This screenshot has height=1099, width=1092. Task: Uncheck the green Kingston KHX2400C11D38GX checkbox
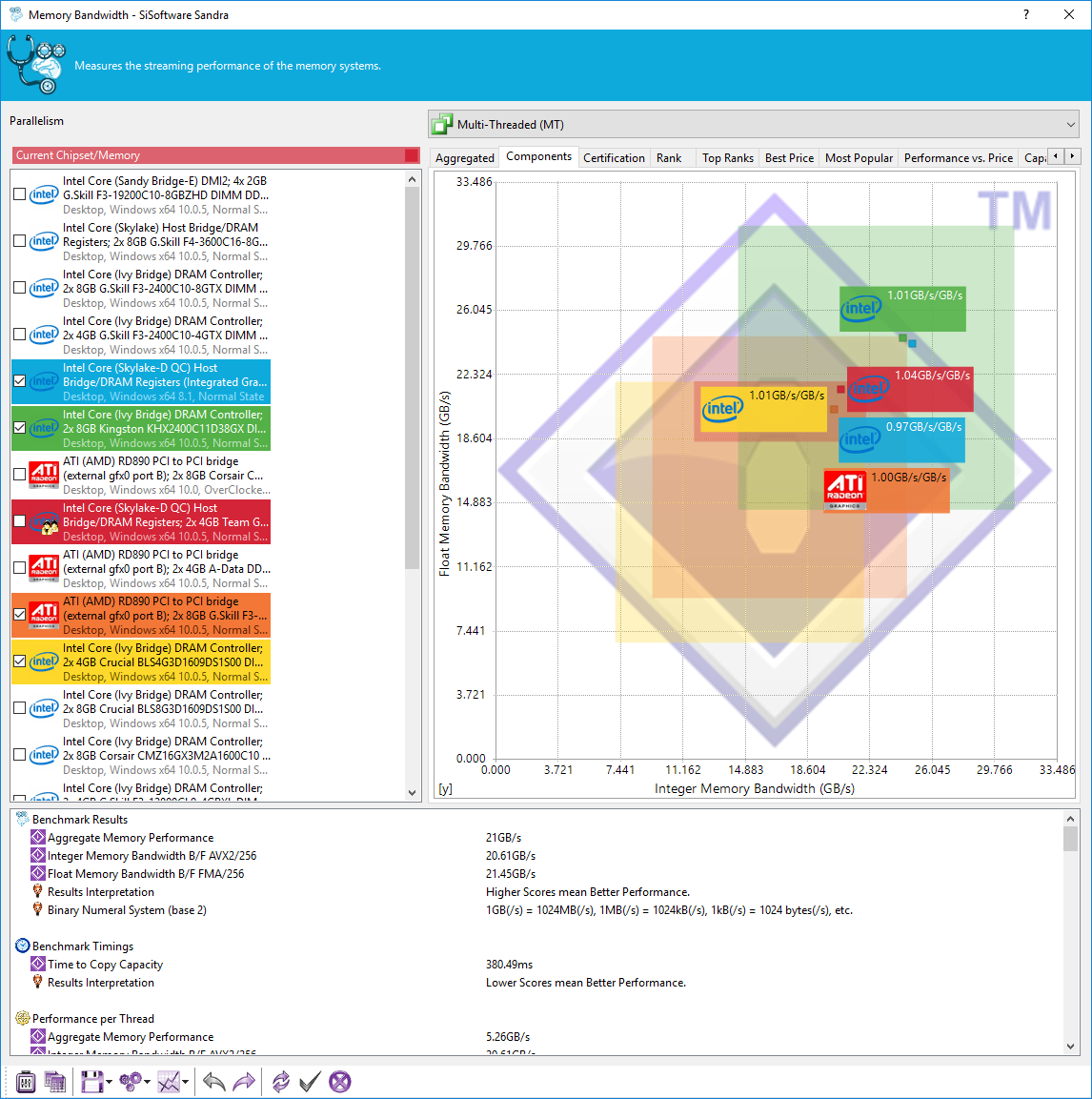tap(20, 428)
